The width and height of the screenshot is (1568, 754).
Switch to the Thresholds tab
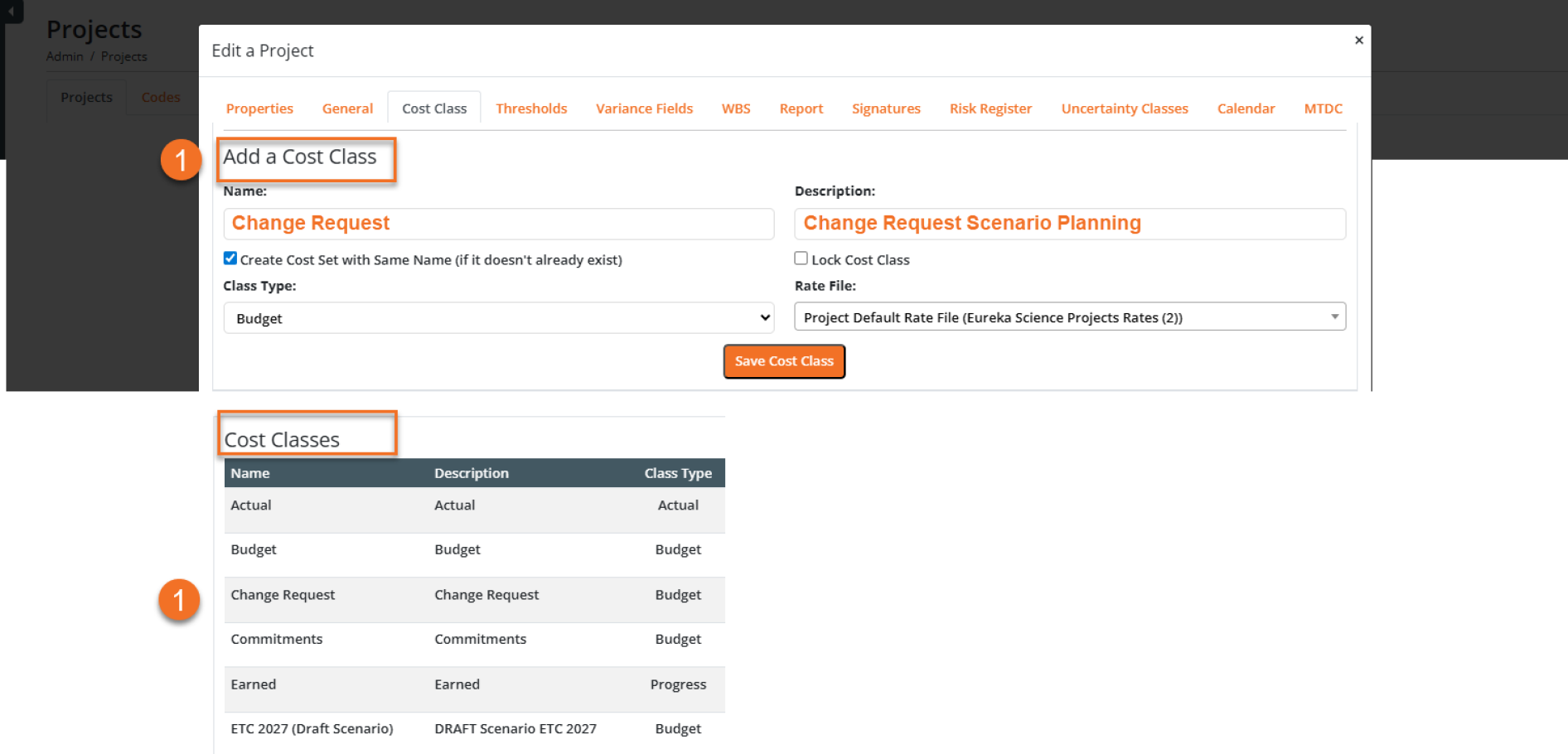pos(531,109)
